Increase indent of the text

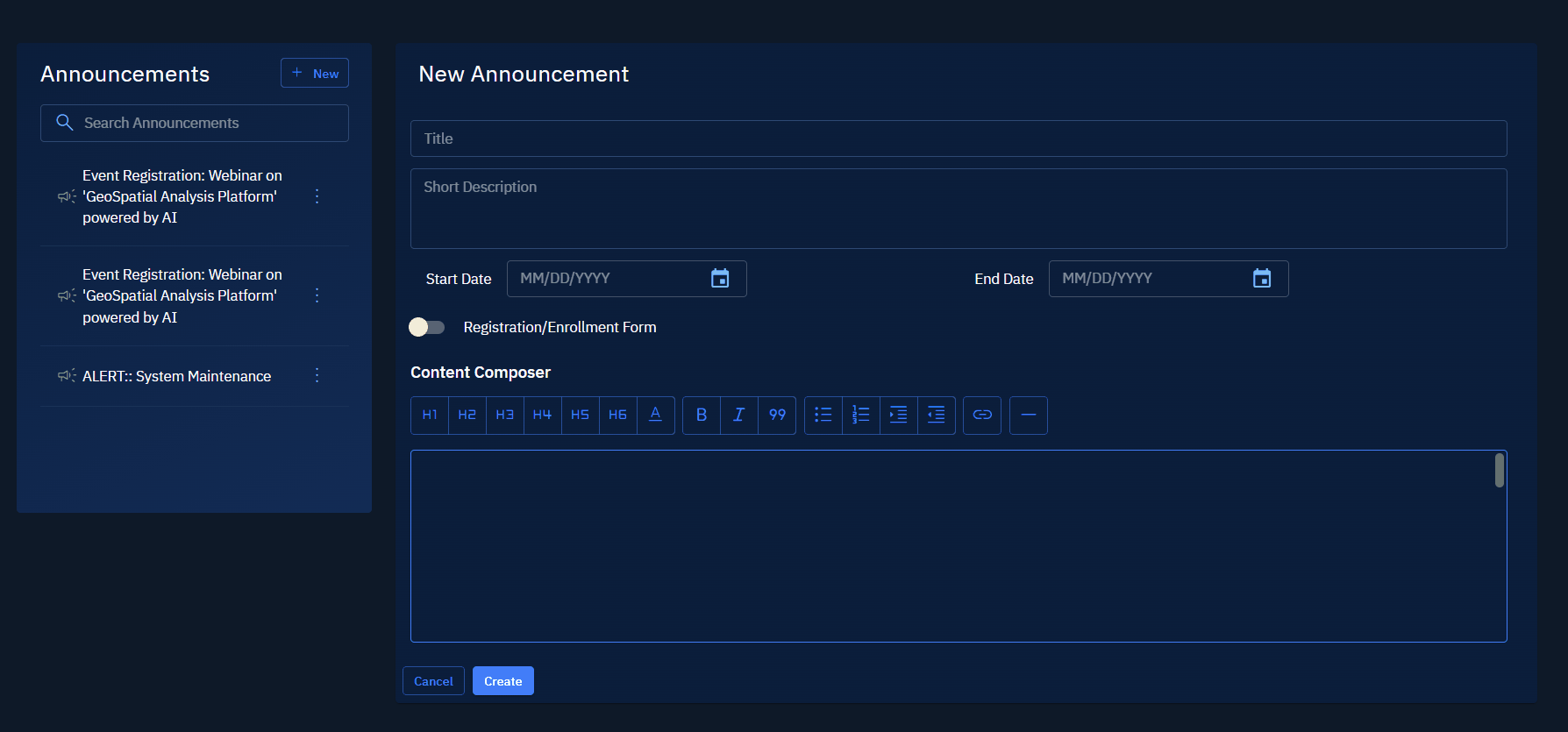click(899, 416)
